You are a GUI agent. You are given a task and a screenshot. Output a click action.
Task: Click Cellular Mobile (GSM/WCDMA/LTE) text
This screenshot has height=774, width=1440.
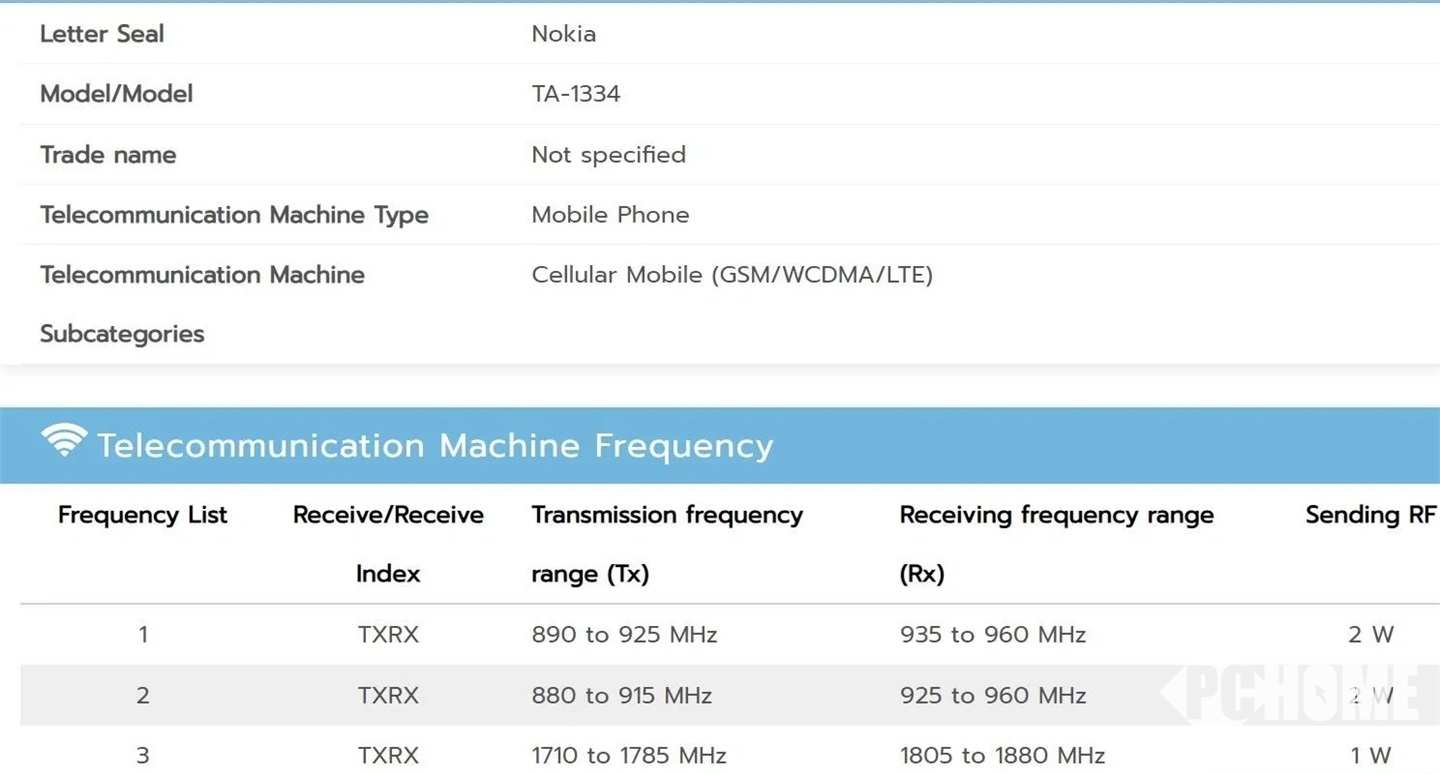point(732,275)
